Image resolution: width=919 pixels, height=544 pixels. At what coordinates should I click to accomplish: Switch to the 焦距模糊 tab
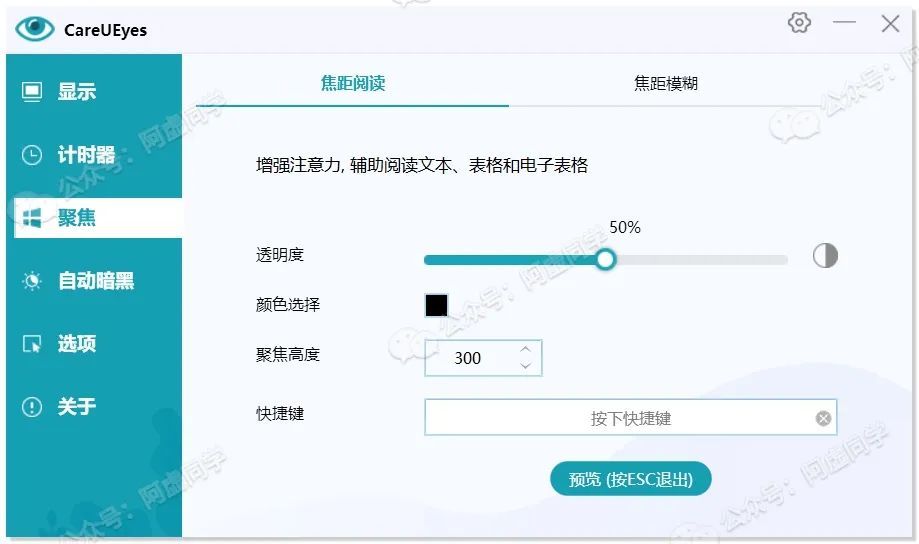point(665,84)
